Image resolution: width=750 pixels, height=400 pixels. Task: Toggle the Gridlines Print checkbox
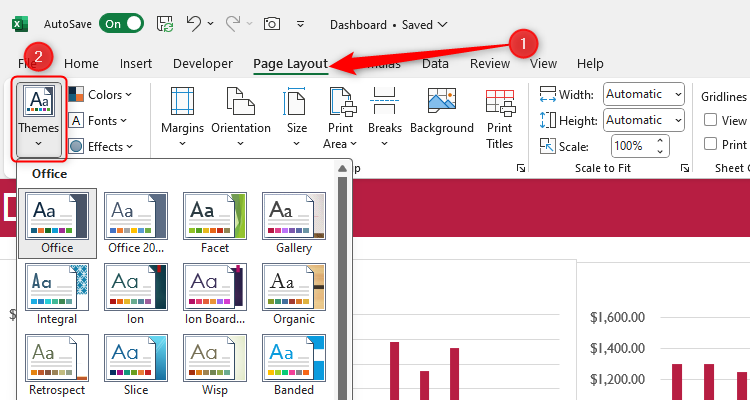point(712,145)
